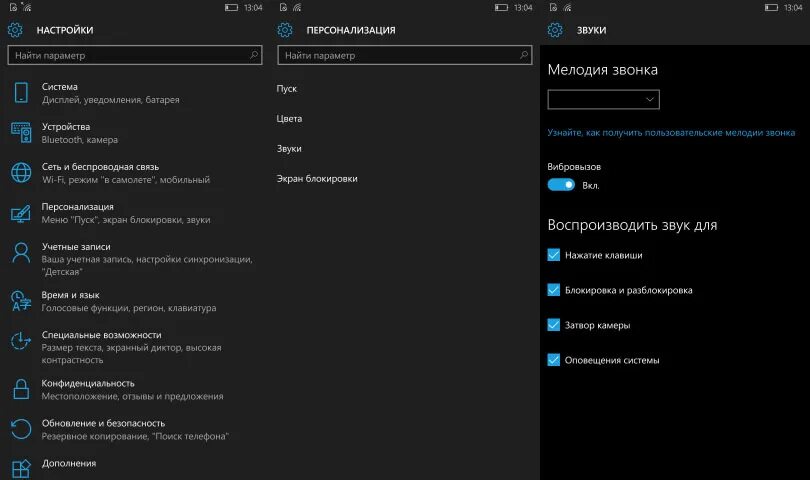Open Звуки in Personalization menu
The image size is (810, 480).
point(289,148)
